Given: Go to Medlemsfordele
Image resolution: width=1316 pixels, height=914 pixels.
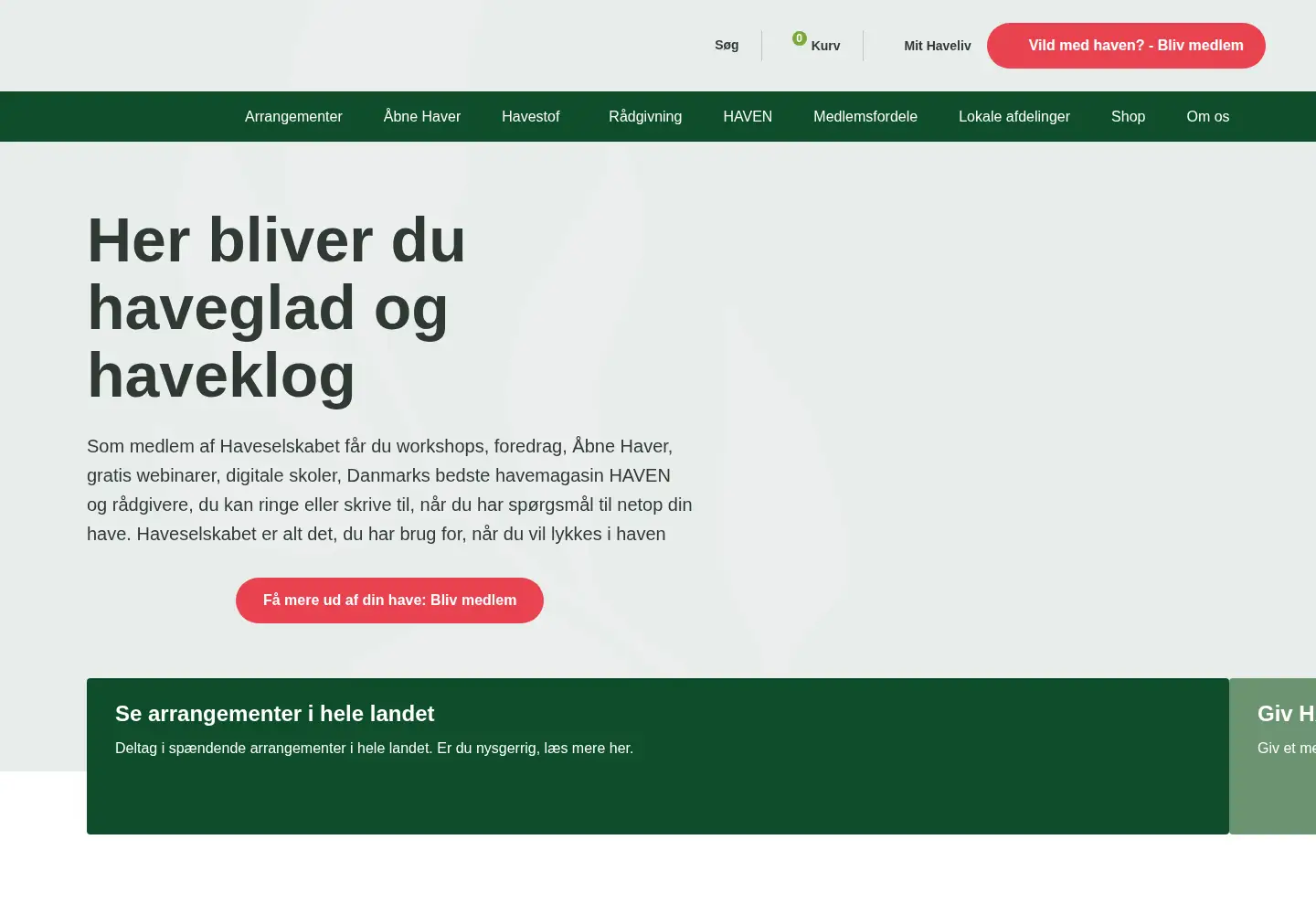Looking at the screenshot, I should (x=865, y=116).
